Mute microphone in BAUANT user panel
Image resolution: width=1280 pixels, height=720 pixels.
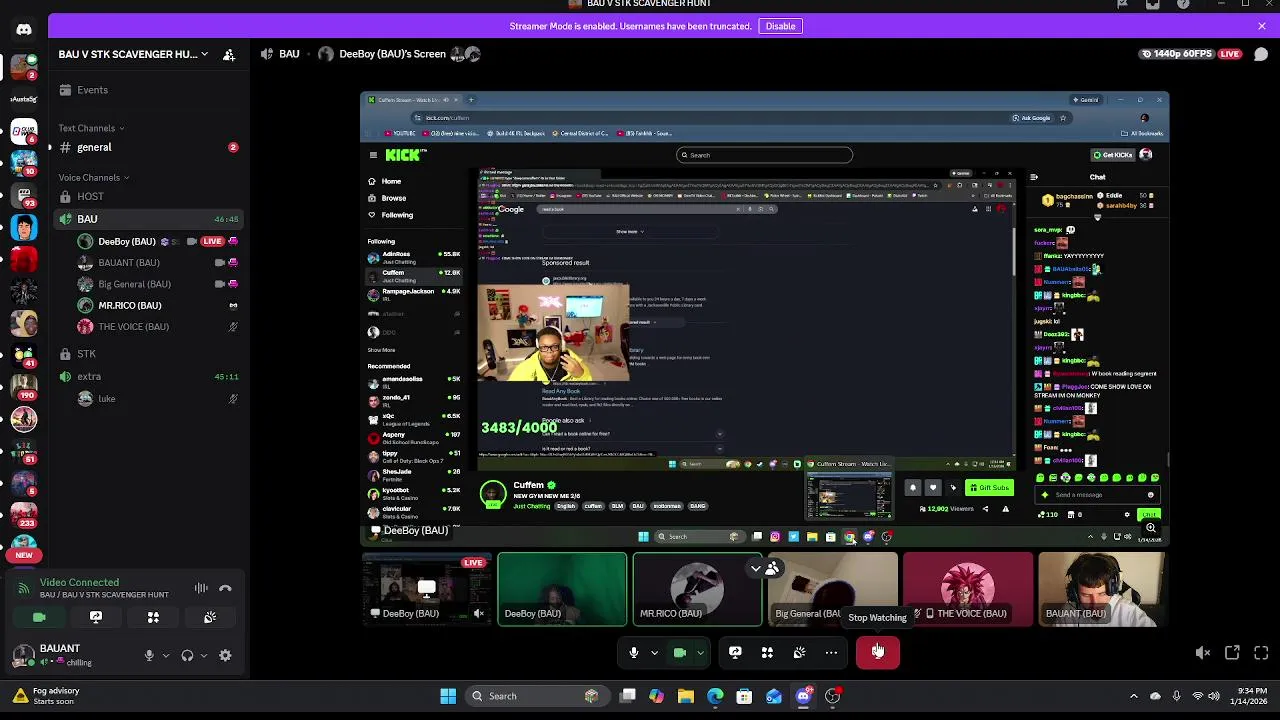[149, 656]
